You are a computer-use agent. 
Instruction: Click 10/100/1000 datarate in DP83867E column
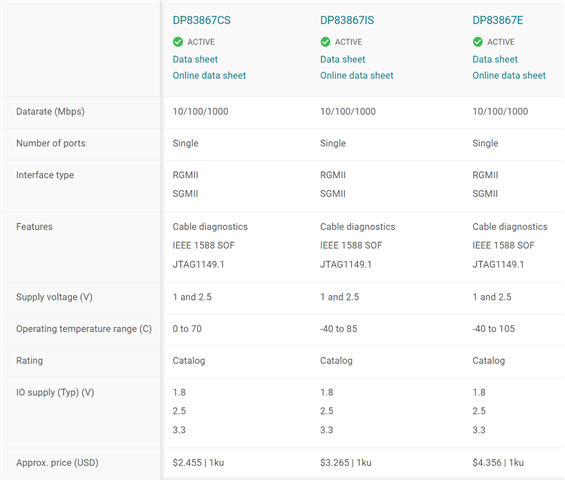500,111
